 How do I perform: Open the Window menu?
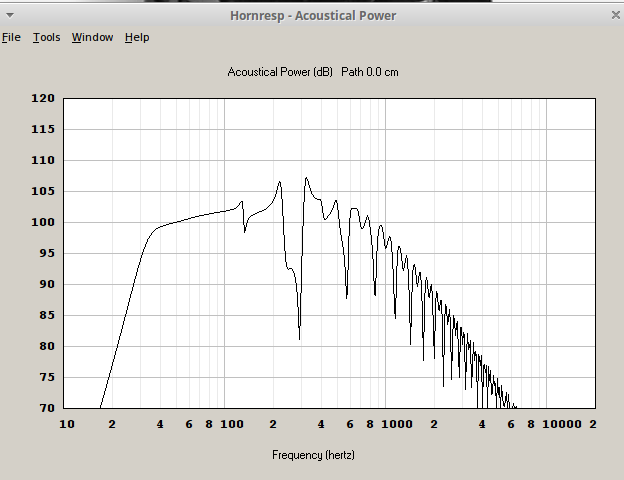pos(92,37)
